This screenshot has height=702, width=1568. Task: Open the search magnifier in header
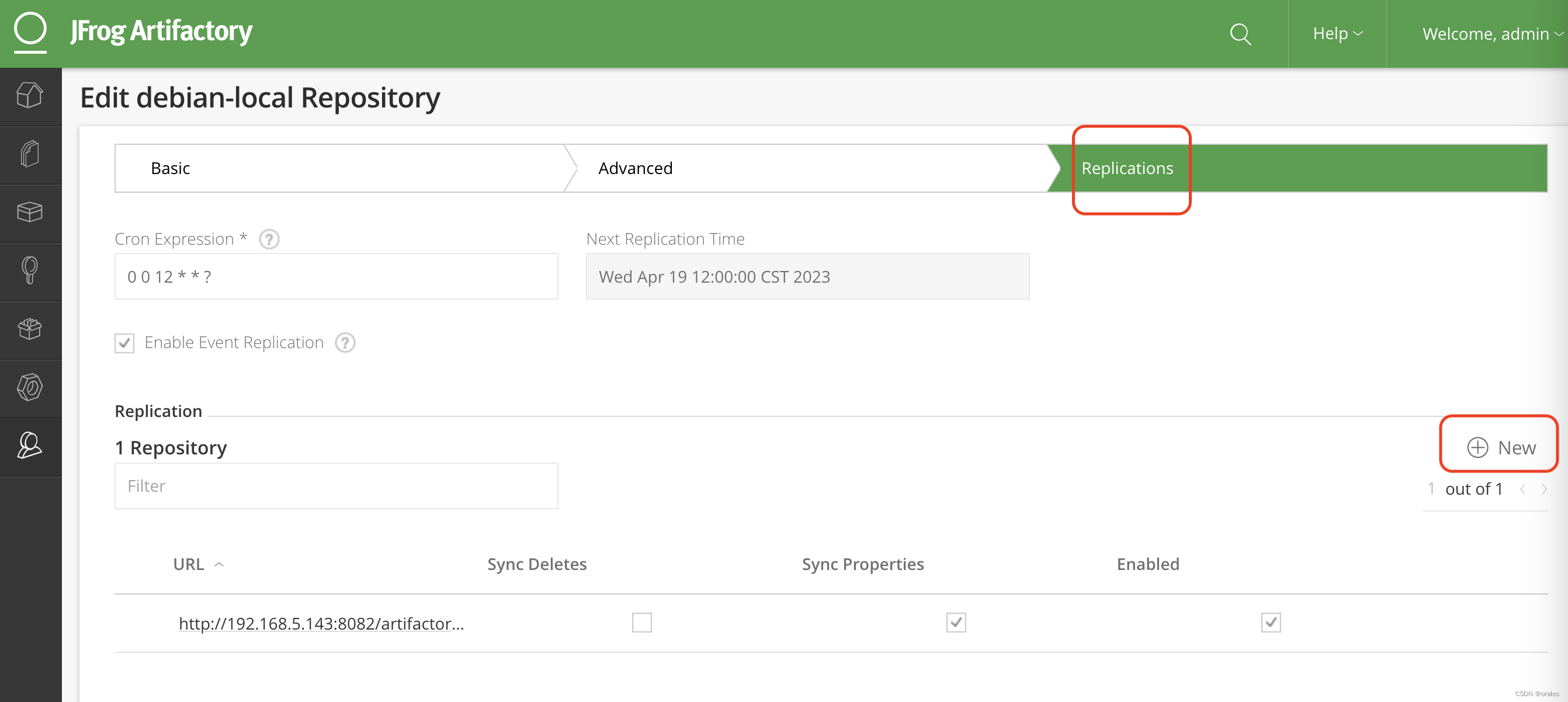click(1240, 34)
